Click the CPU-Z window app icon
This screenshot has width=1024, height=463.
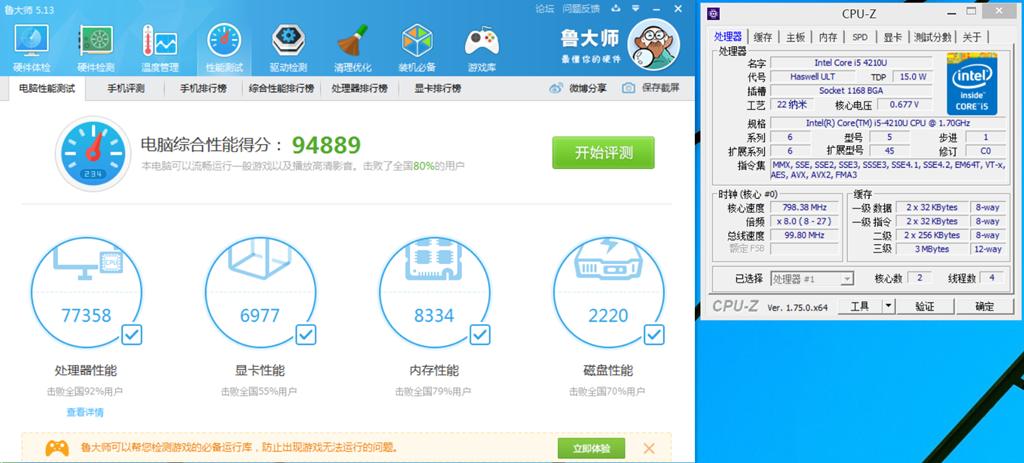tap(714, 14)
